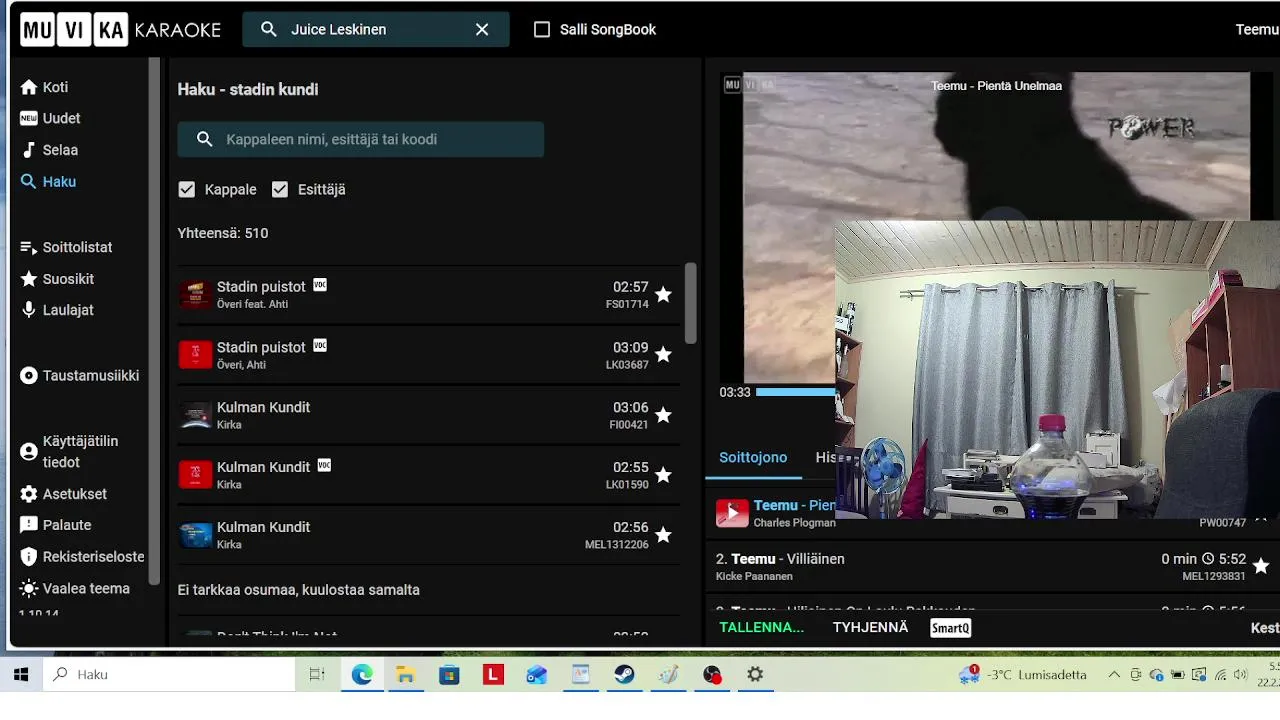
Task: Switch to Vaalea teema light theme
Action: (75, 589)
